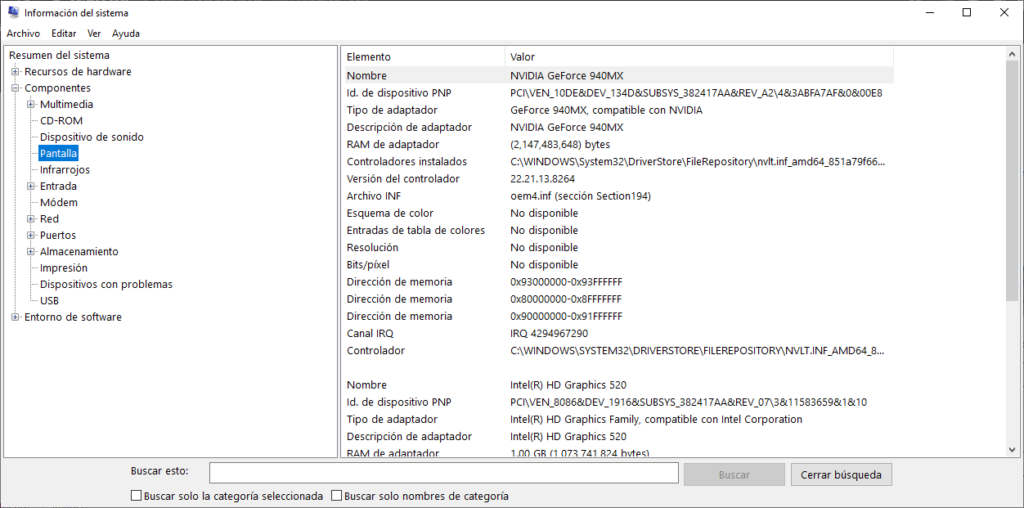Expand the Entorno de software node
This screenshot has width=1024, height=508.
15,317
